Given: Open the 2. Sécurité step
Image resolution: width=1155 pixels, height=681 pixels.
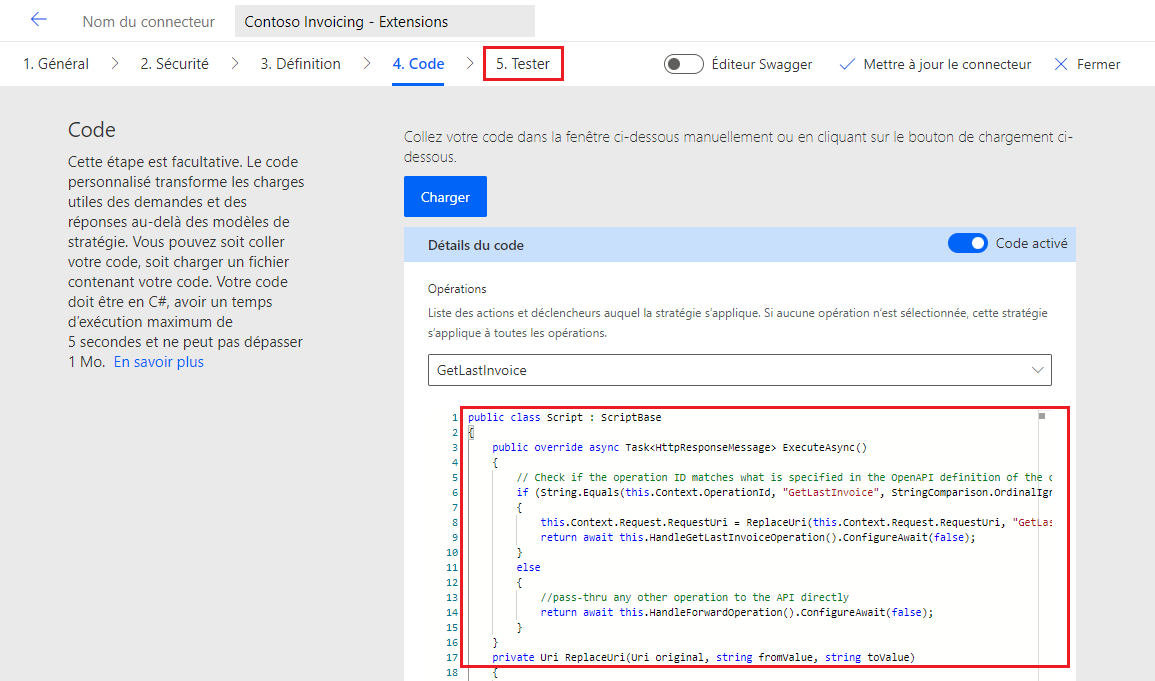Looking at the screenshot, I should pyautogui.click(x=174, y=64).
